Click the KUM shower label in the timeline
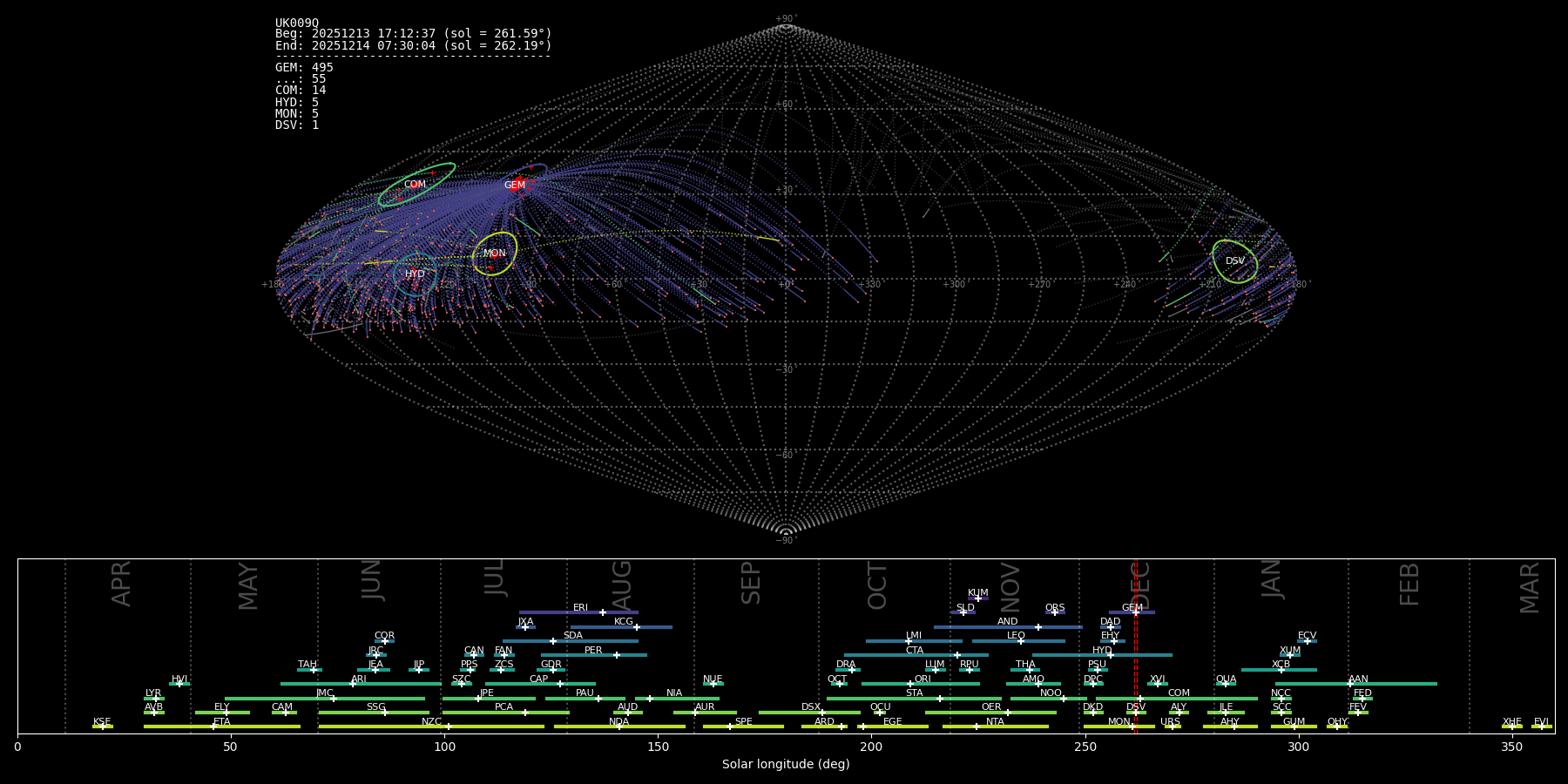 (x=978, y=593)
